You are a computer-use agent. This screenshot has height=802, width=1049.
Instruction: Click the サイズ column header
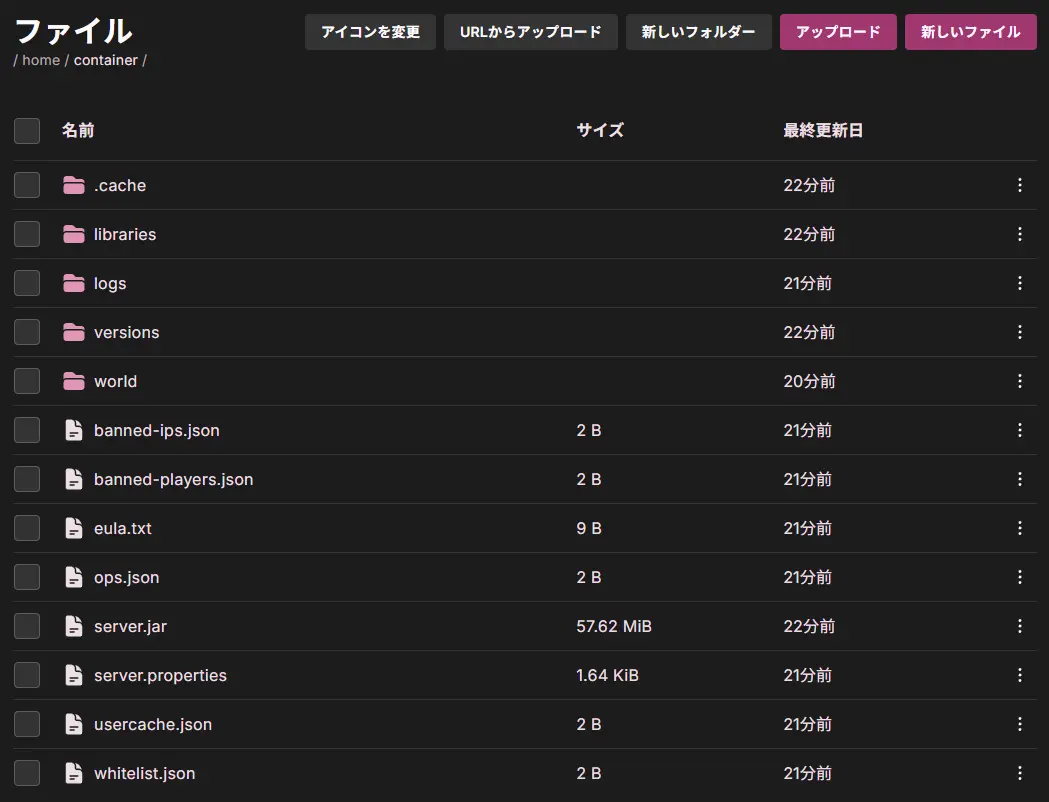click(600, 130)
